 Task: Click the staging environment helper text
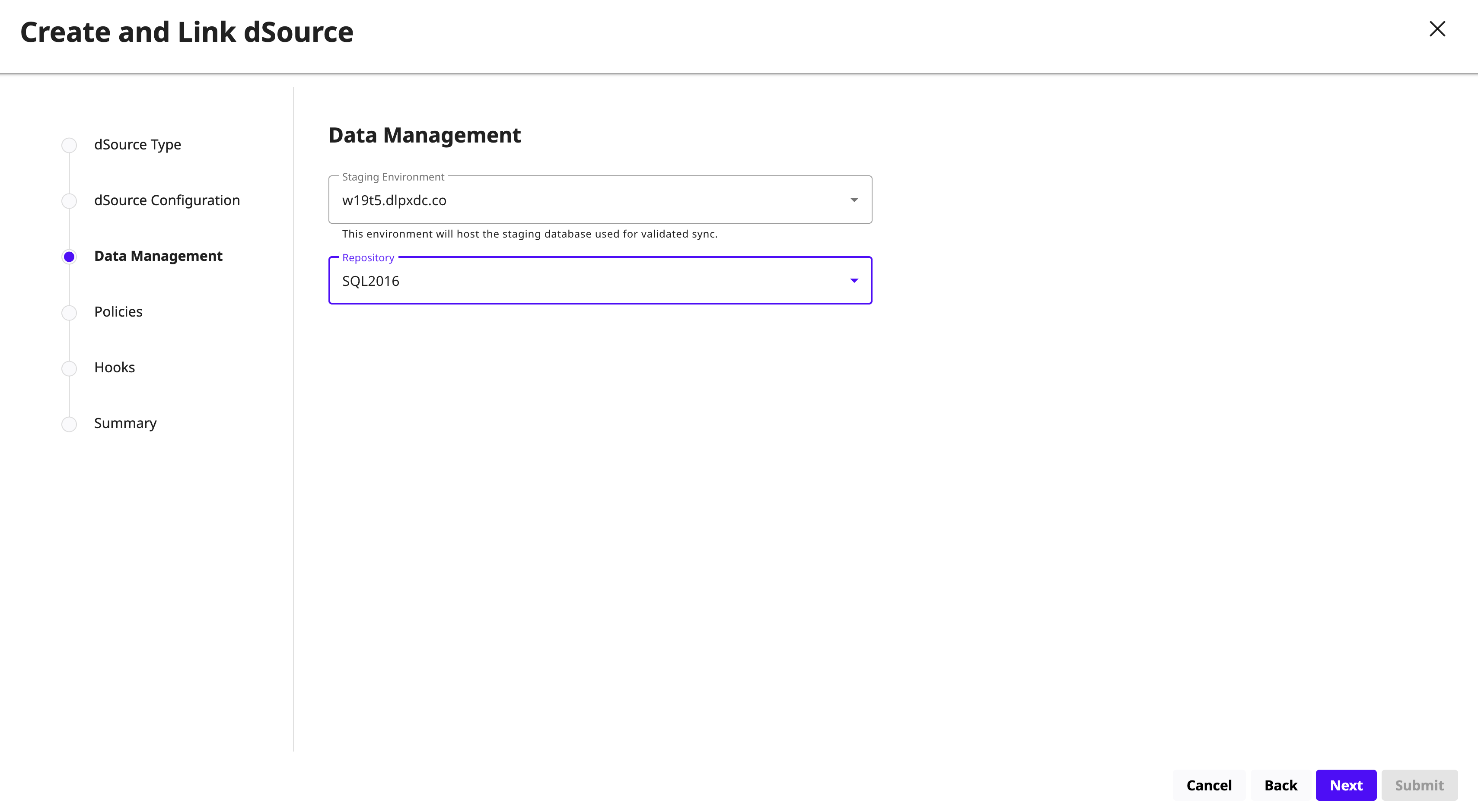[529, 234]
